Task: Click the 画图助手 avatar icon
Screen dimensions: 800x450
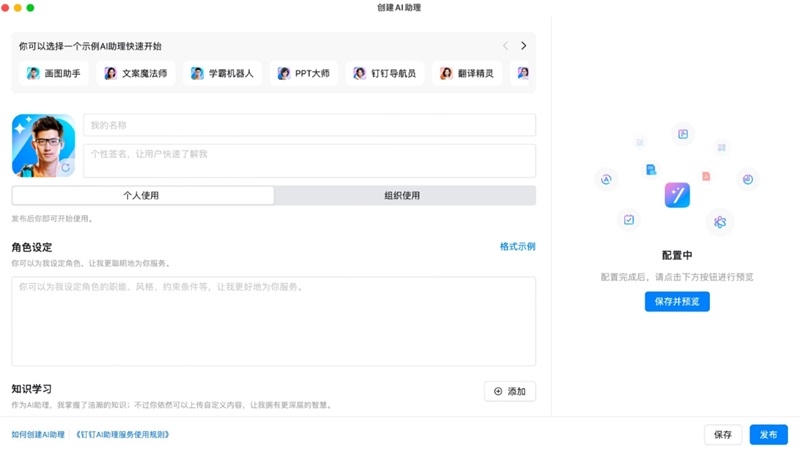Action: pos(33,73)
